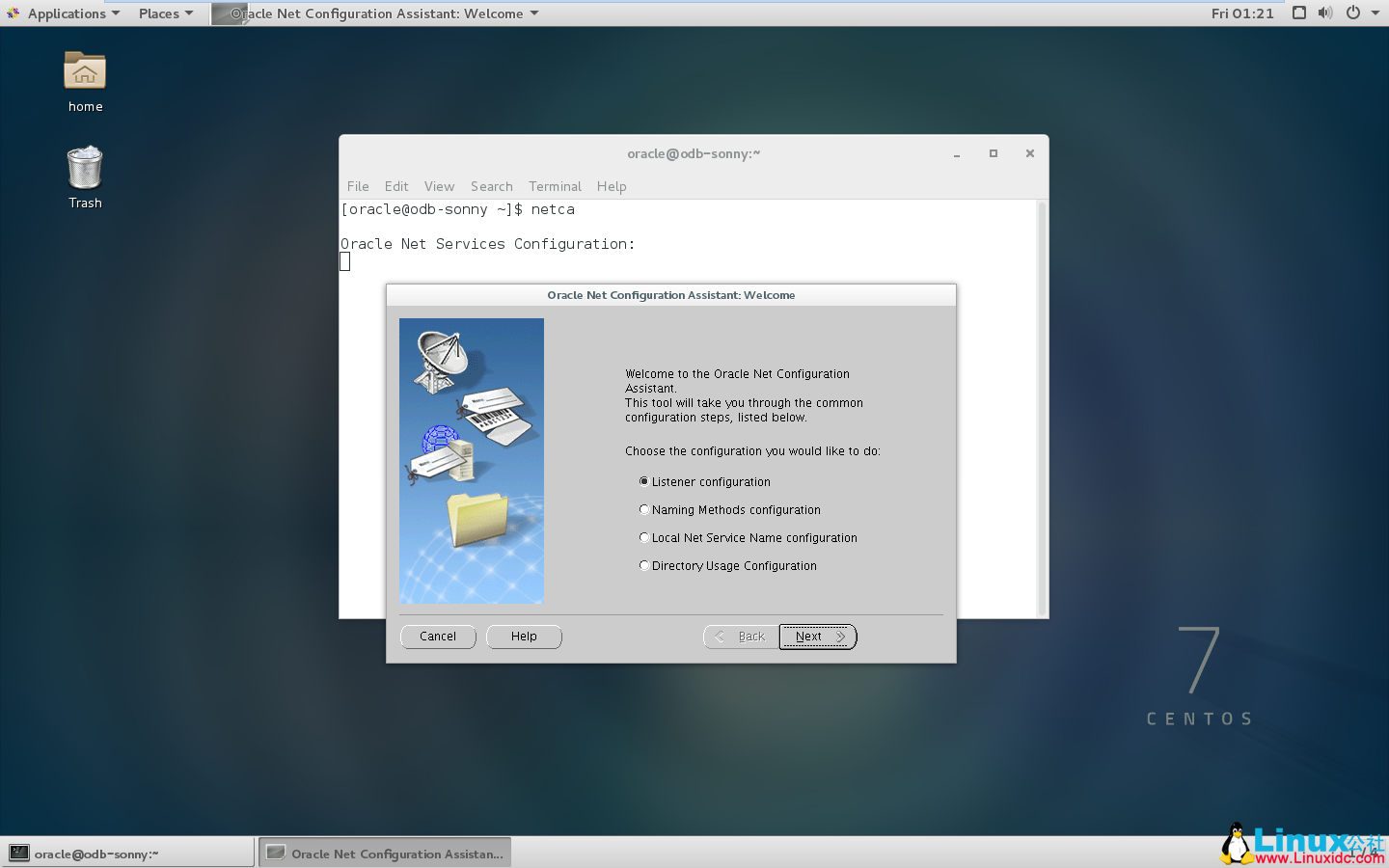Open the Places dropdown menu

point(166,14)
